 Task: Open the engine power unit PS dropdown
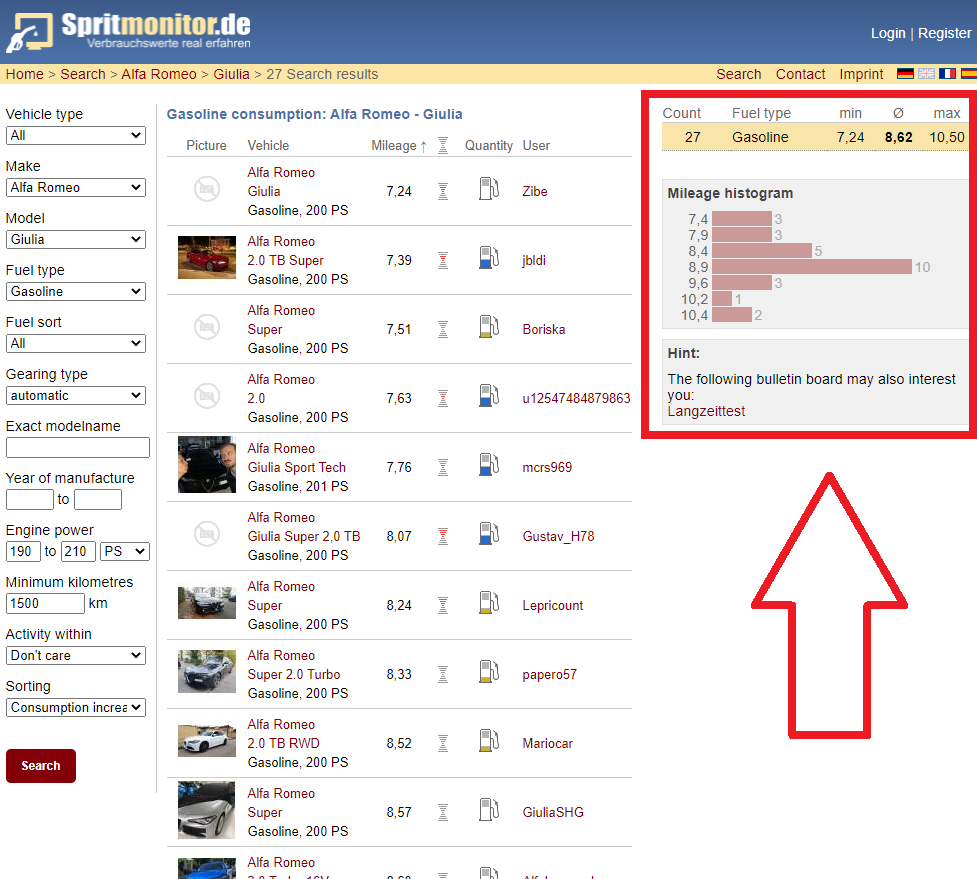(125, 551)
